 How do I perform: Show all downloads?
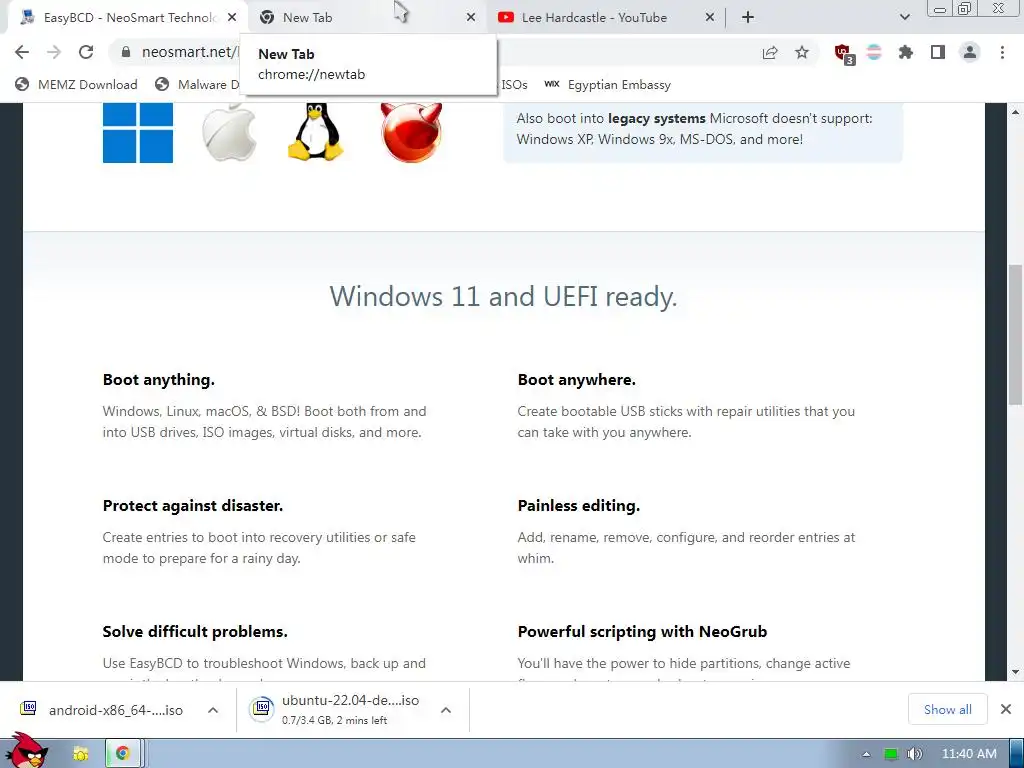pyautogui.click(x=948, y=709)
